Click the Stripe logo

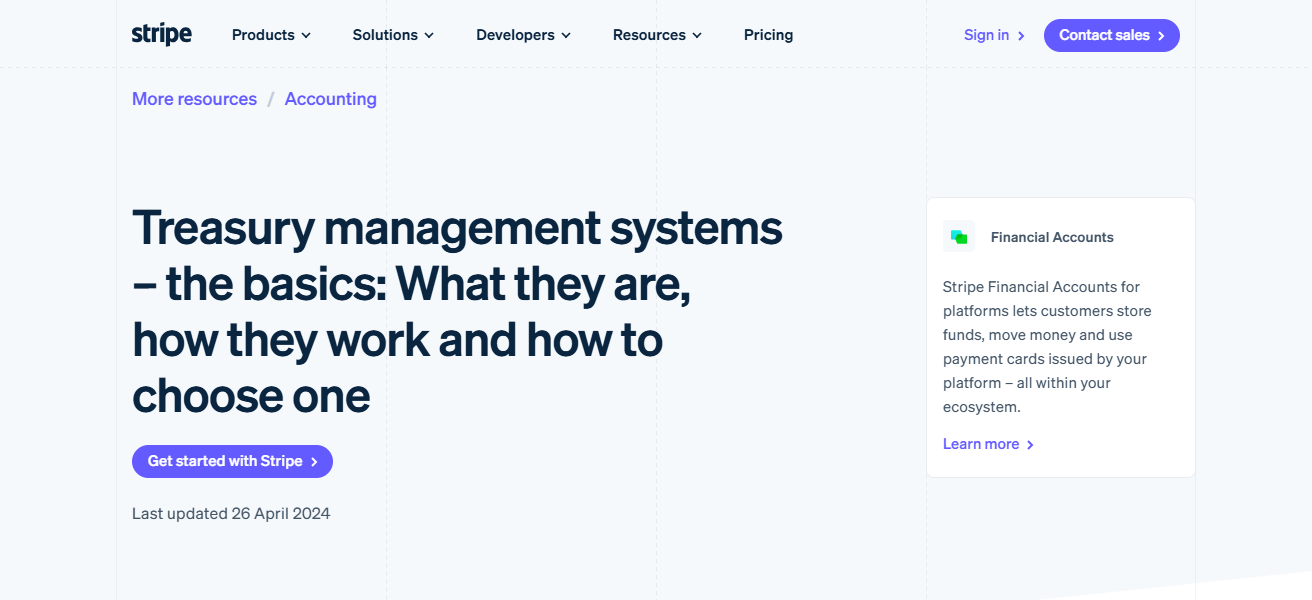161,34
